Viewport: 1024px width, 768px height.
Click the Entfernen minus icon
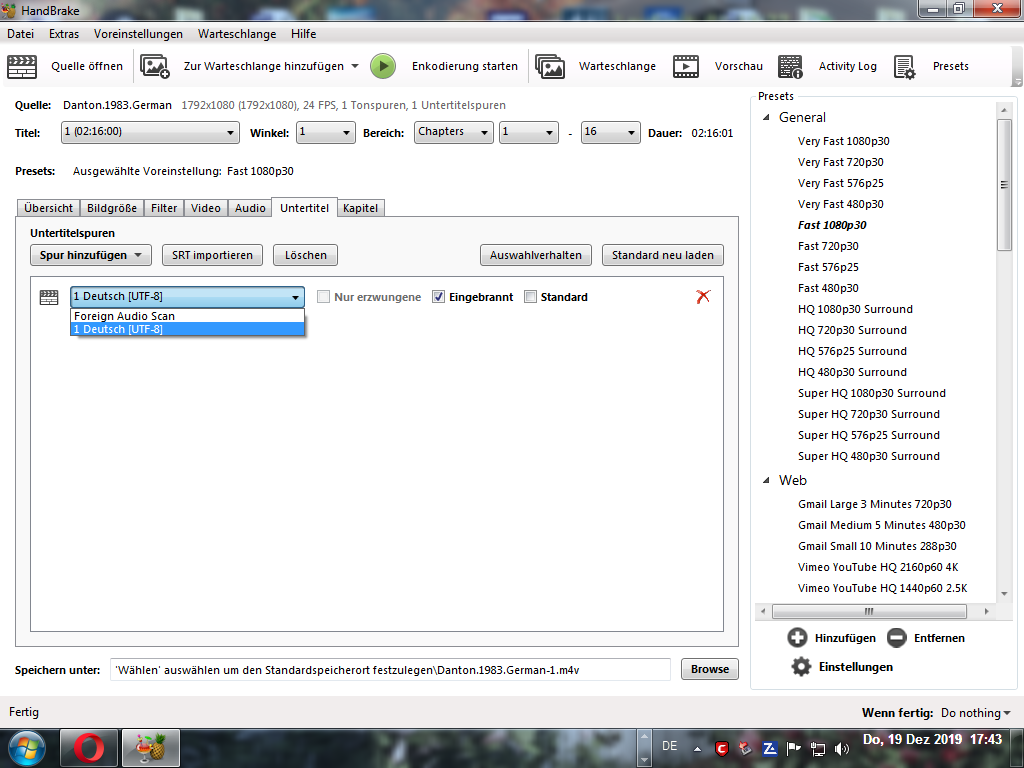point(897,638)
